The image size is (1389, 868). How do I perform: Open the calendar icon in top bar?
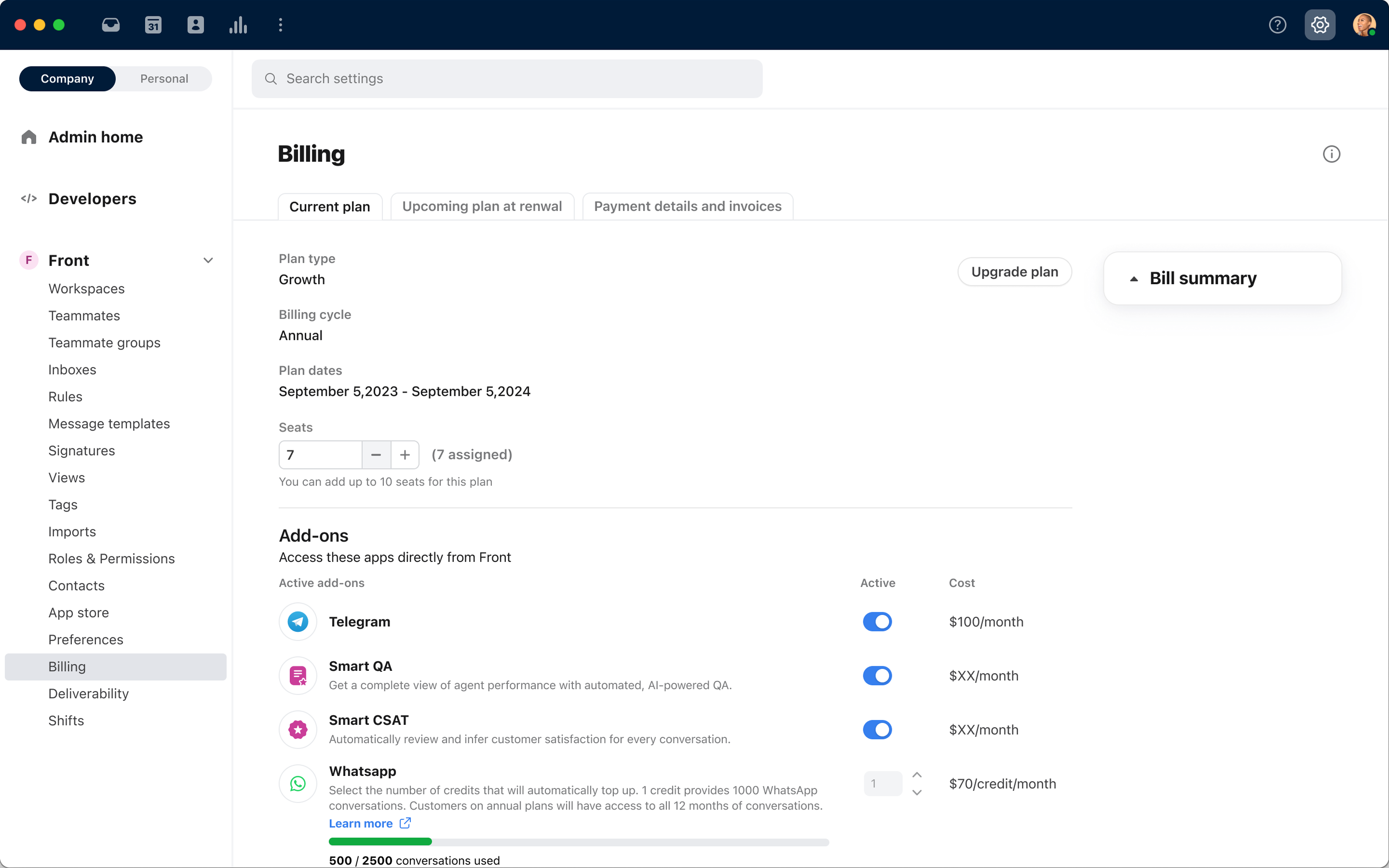(x=153, y=25)
